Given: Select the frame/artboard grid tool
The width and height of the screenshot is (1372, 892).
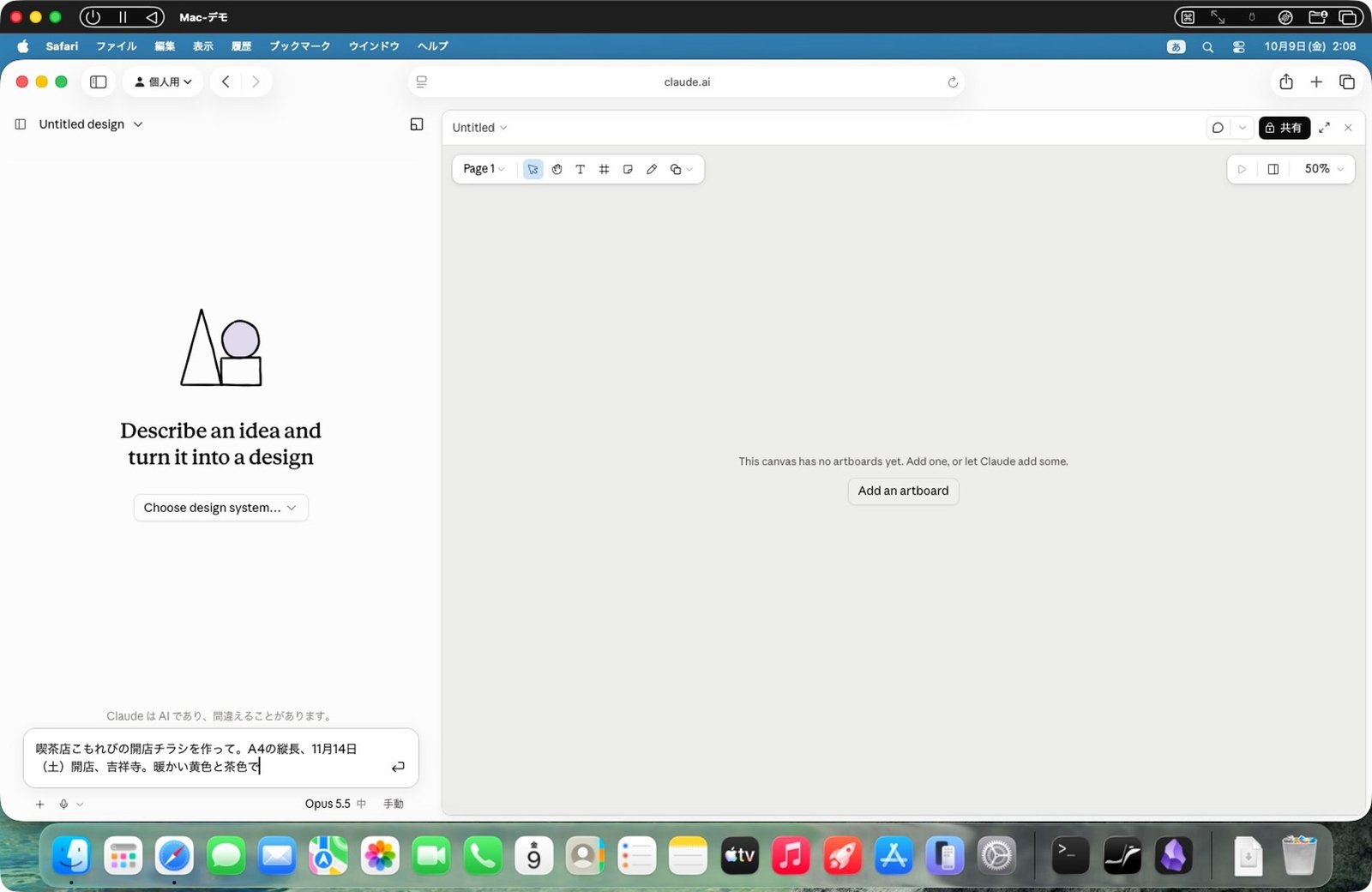Looking at the screenshot, I should tap(604, 169).
